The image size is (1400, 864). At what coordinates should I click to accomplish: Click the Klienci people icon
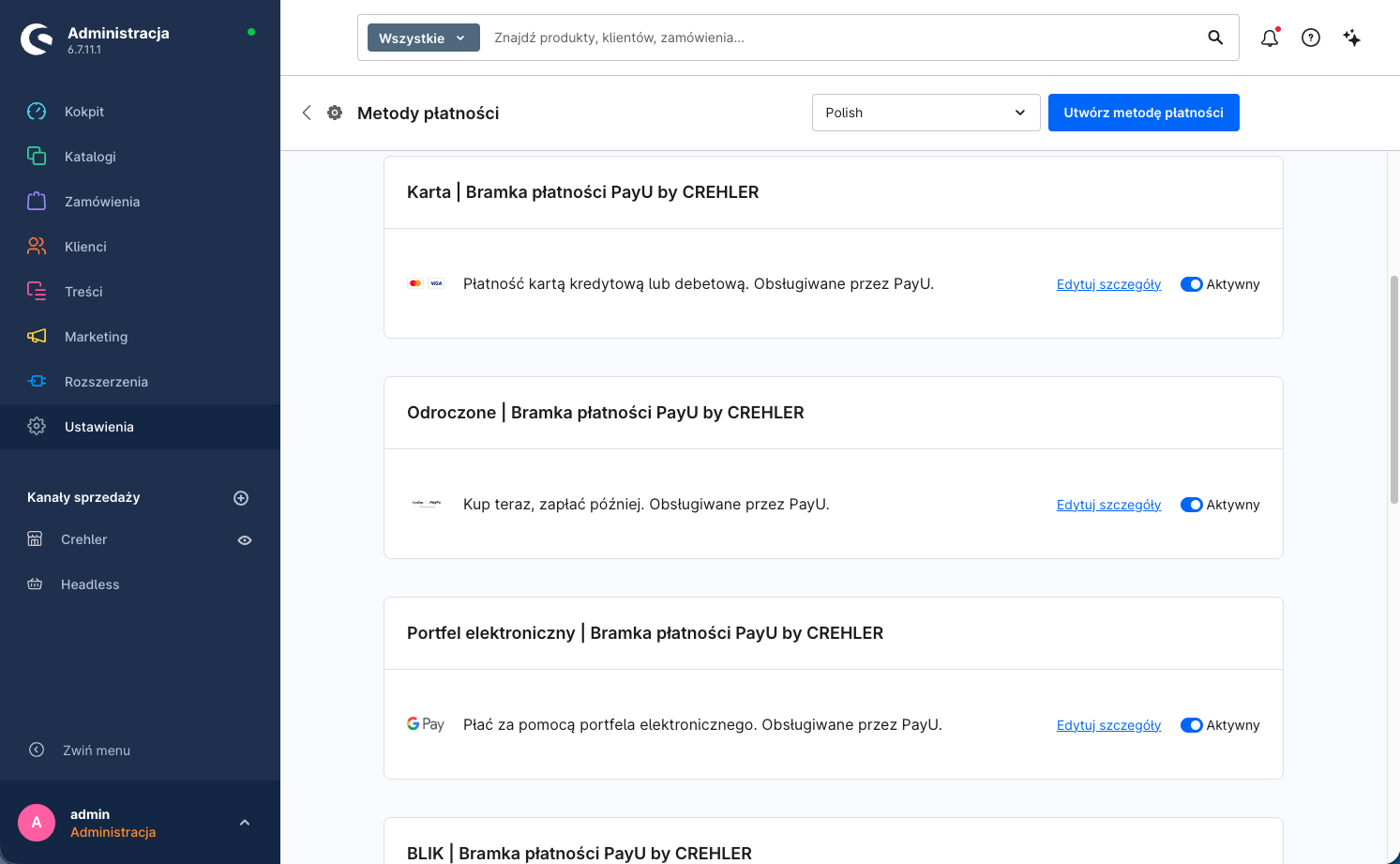coord(37,246)
